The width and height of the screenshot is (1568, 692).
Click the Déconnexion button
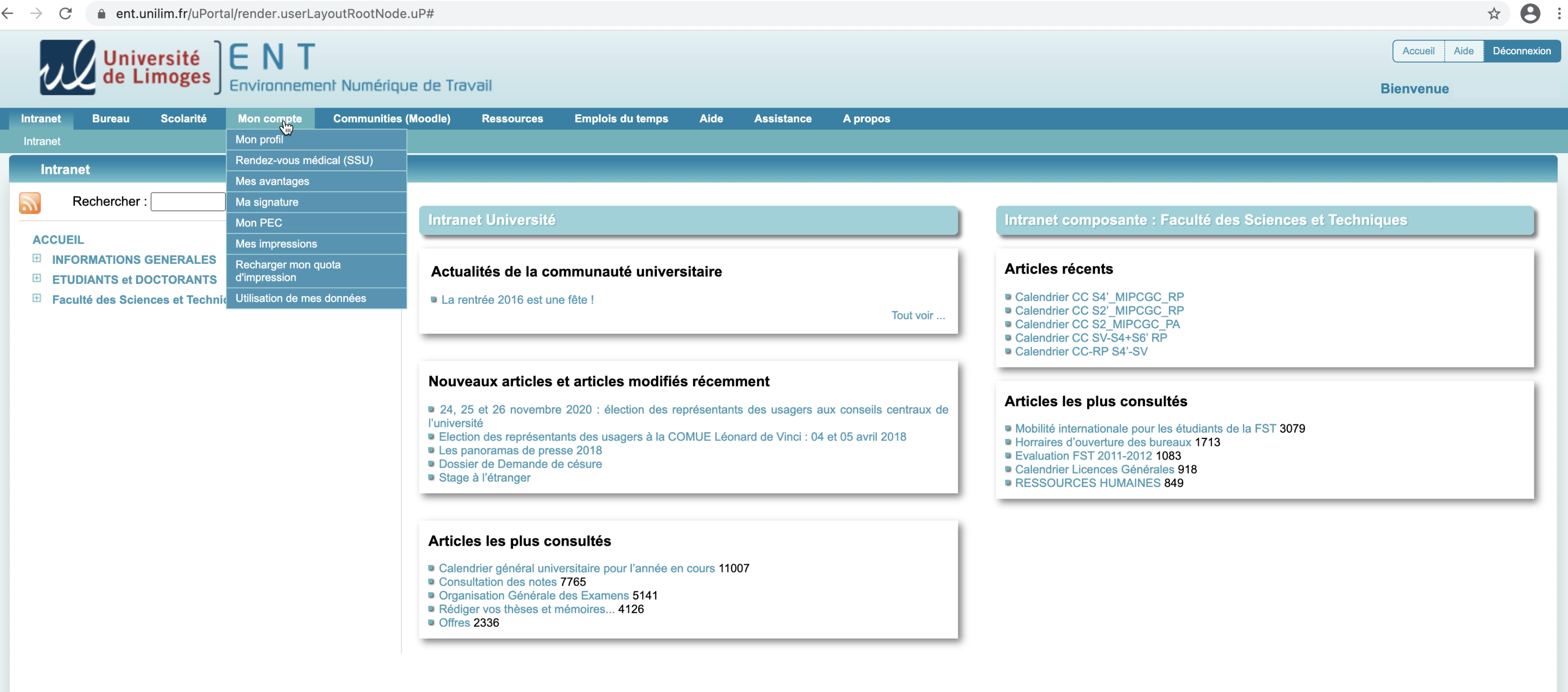coord(1521,51)
